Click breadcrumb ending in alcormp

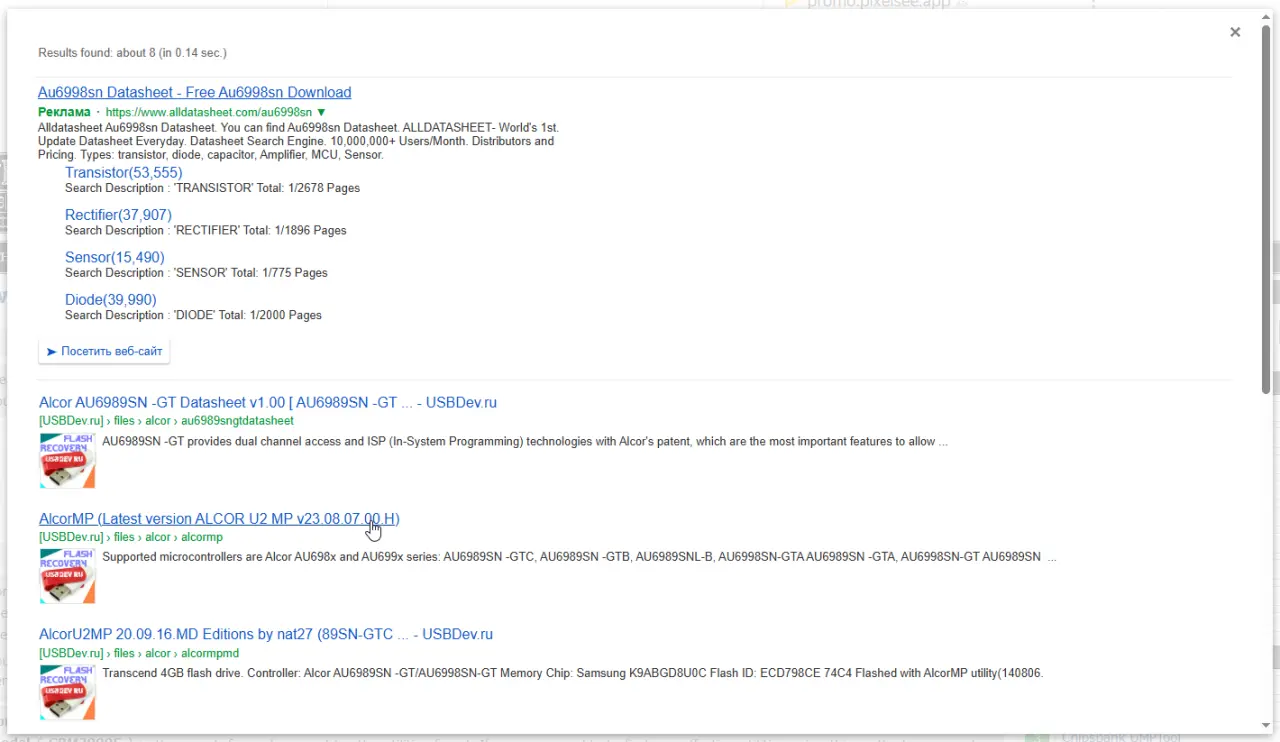131,537
